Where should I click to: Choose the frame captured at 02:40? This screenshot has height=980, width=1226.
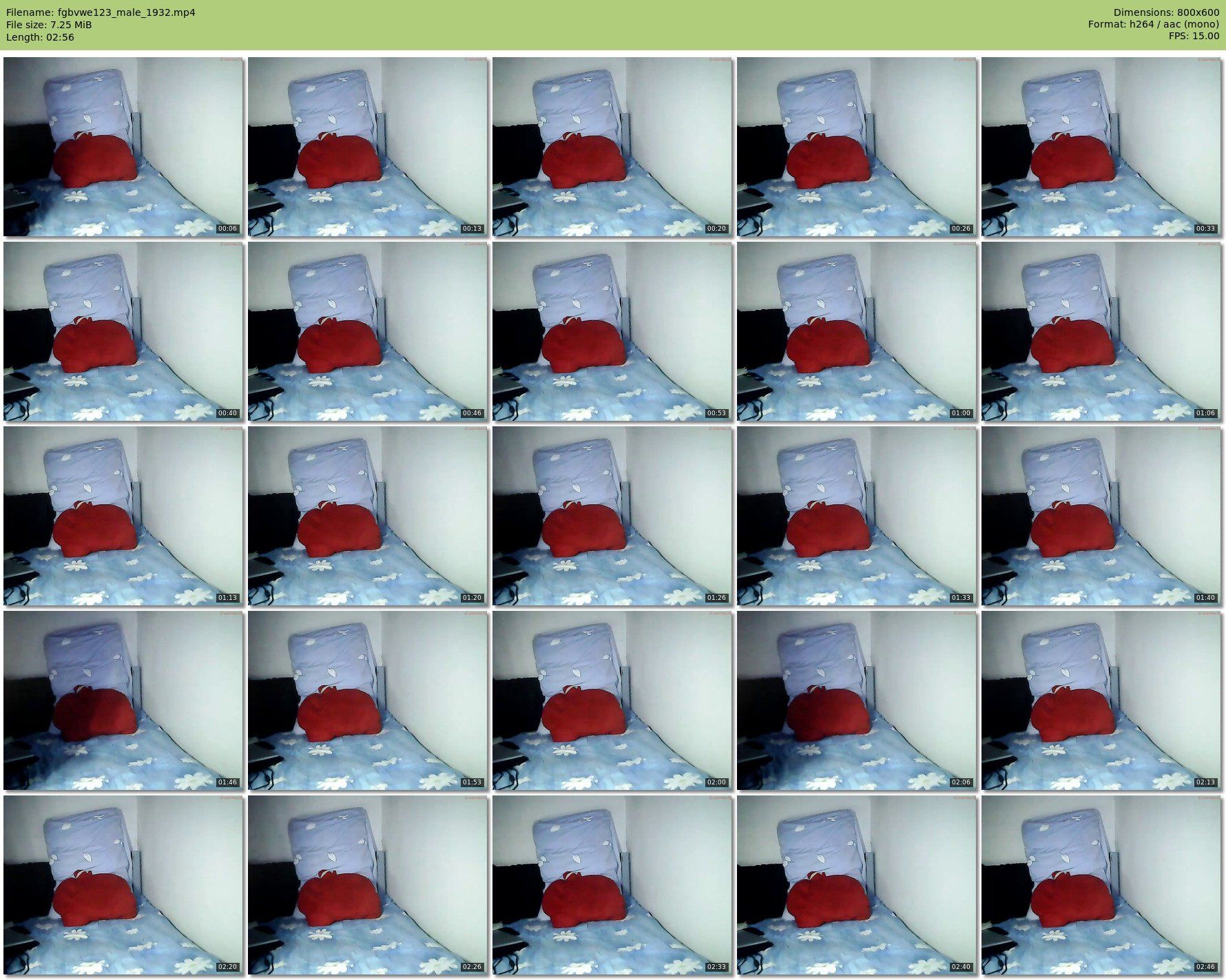point(857,885)
